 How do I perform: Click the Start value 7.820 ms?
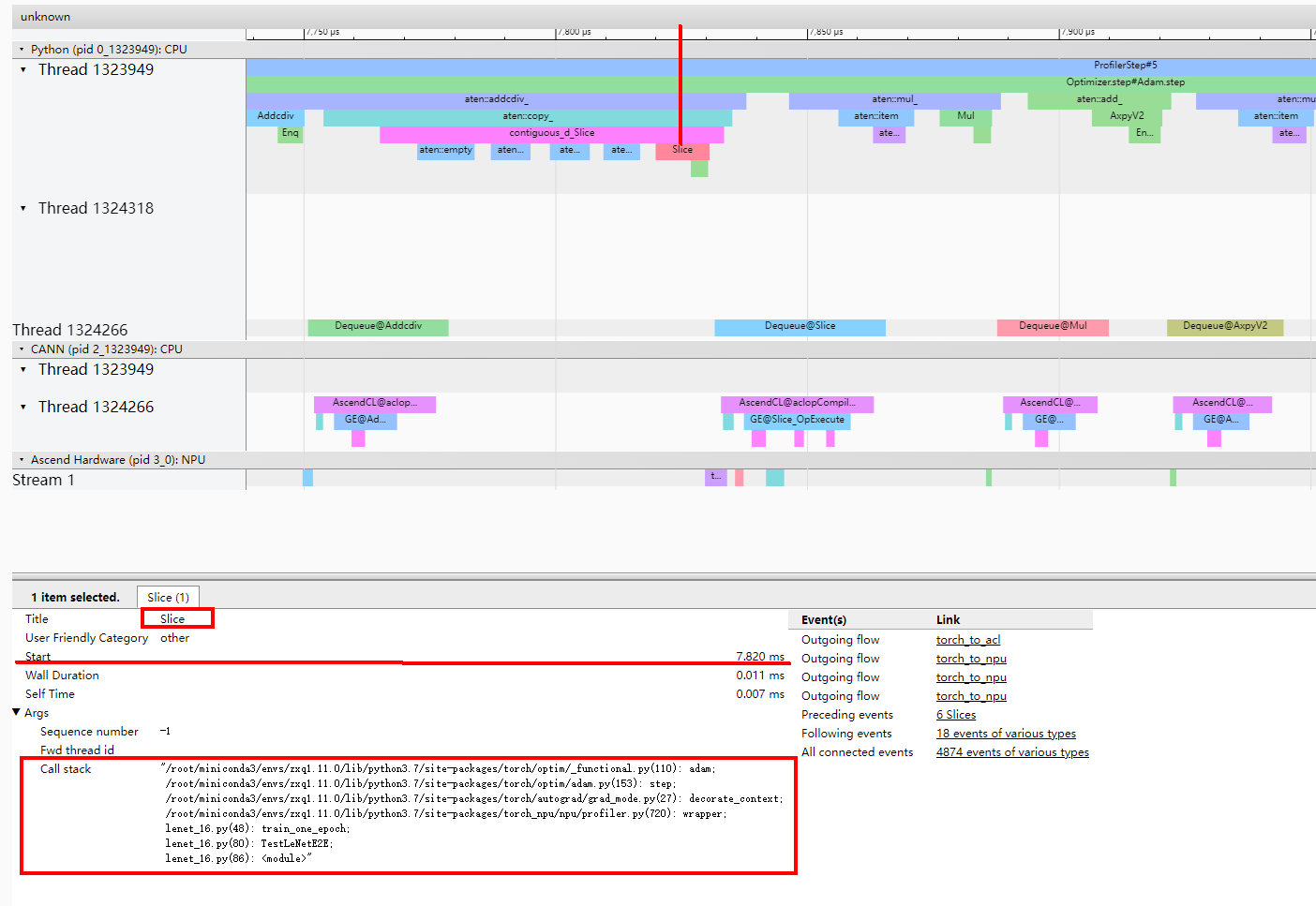pyautogui.click(x=760, y=657)
